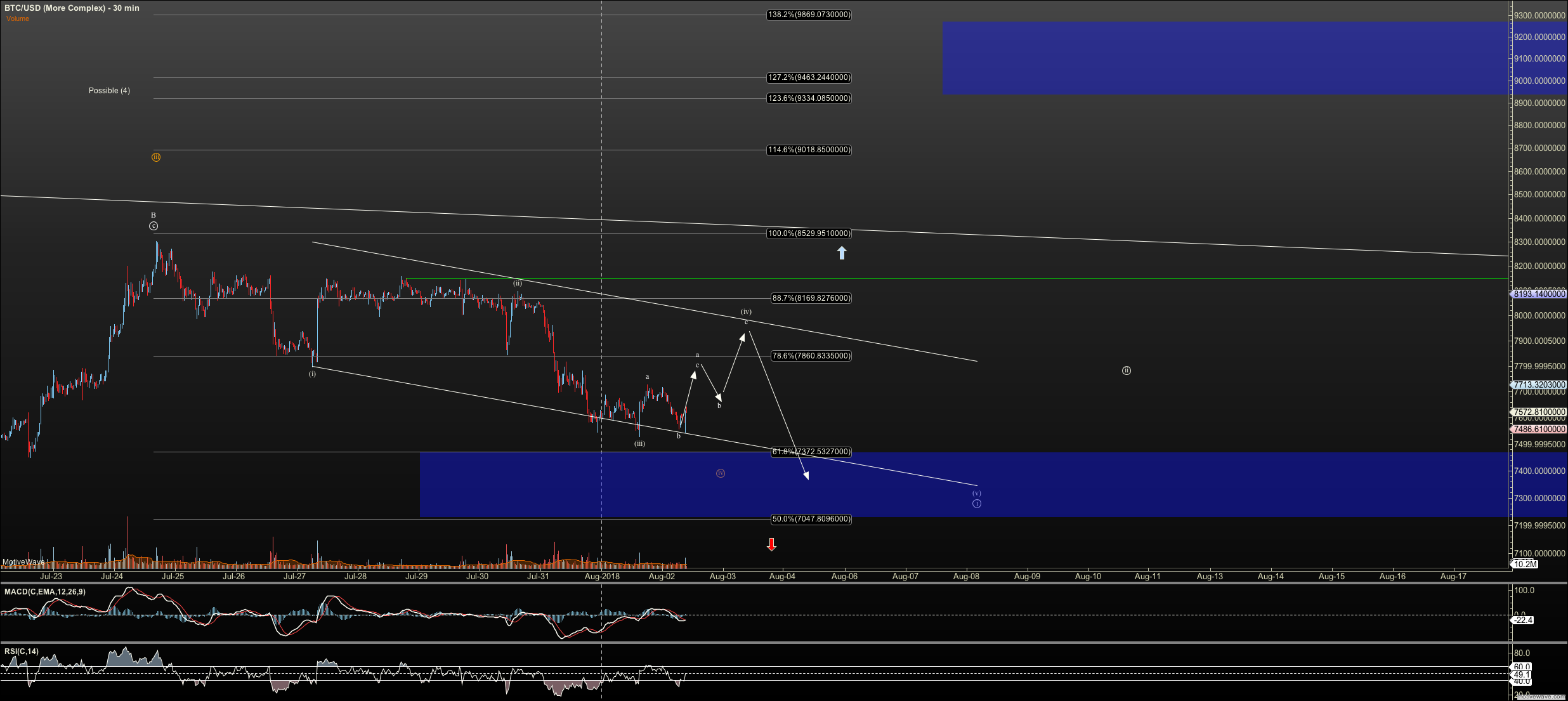Viewport: 1568px width, 701px height.
Task: Select the blue circled i label below (v)
Action: [977, 504]
